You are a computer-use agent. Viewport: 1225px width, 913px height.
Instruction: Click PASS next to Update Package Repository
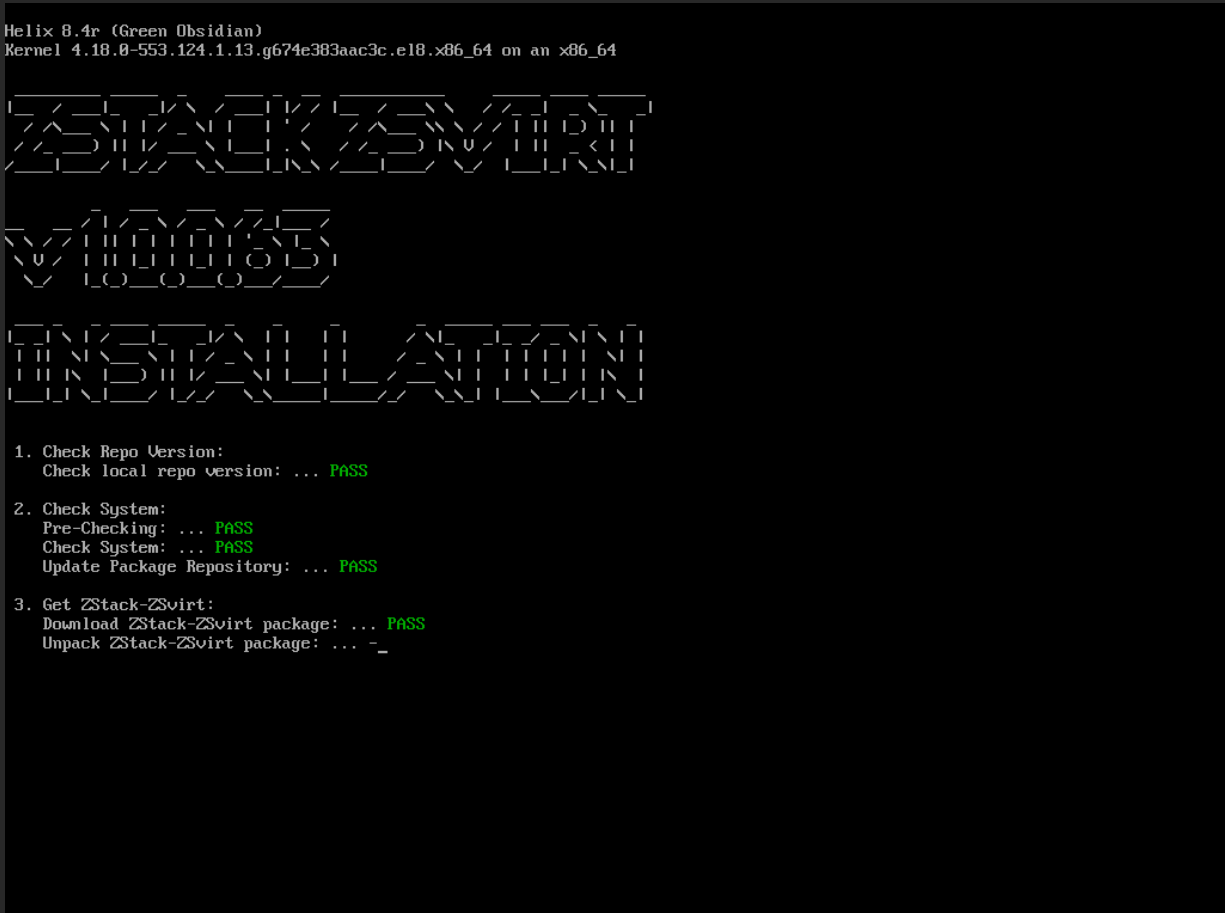click(358, 566)
